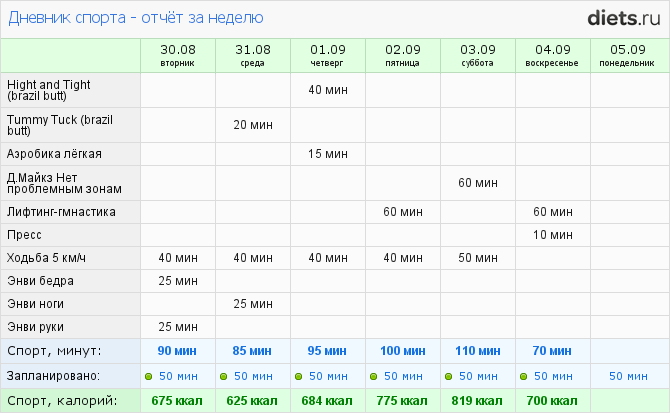670x413 pixels.
Task: Click 10 мин Пресс cell on 04.09
Action: [x=553, y=235]
